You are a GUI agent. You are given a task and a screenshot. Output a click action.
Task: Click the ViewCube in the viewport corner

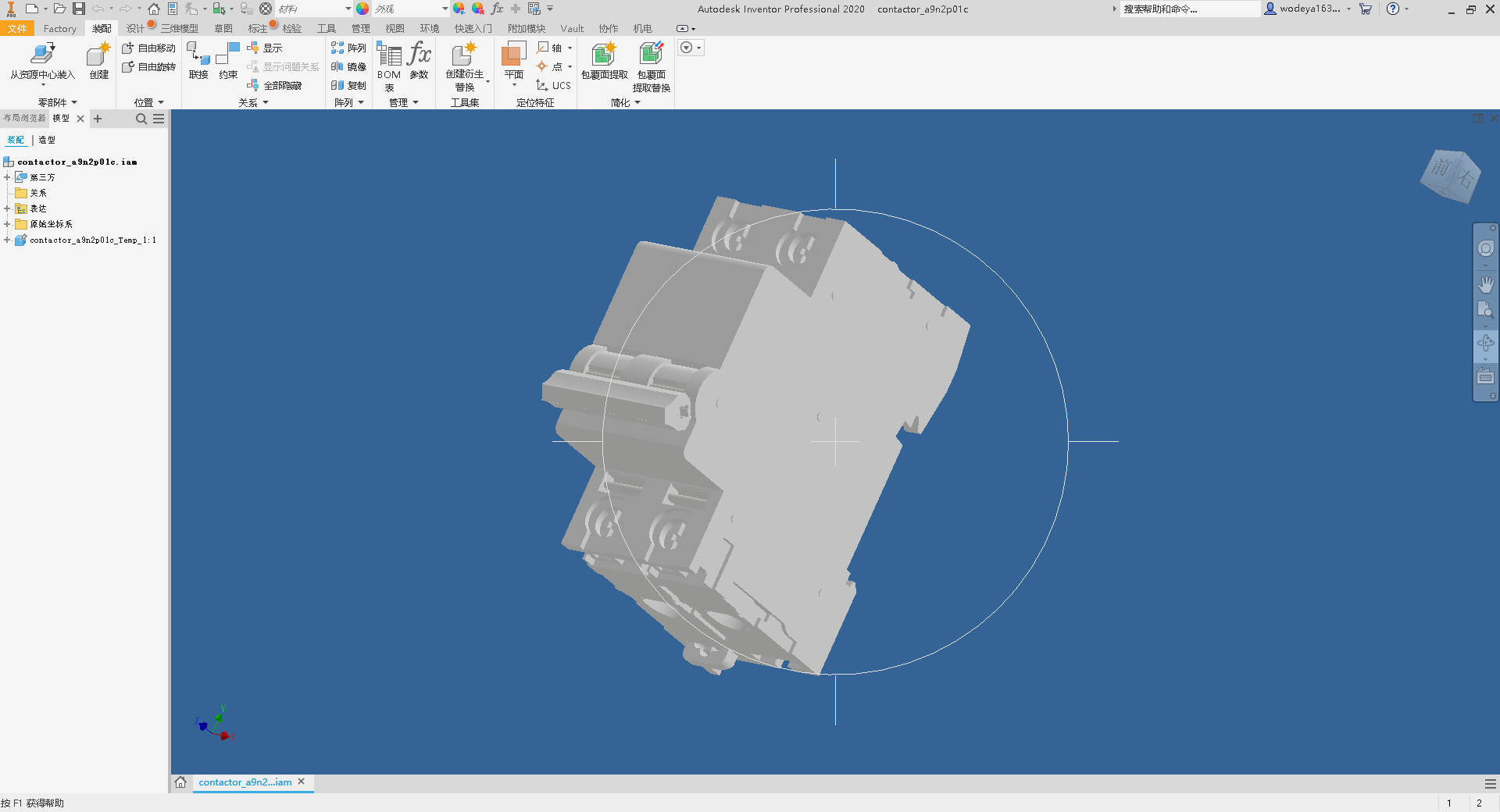click(1450, 176)
